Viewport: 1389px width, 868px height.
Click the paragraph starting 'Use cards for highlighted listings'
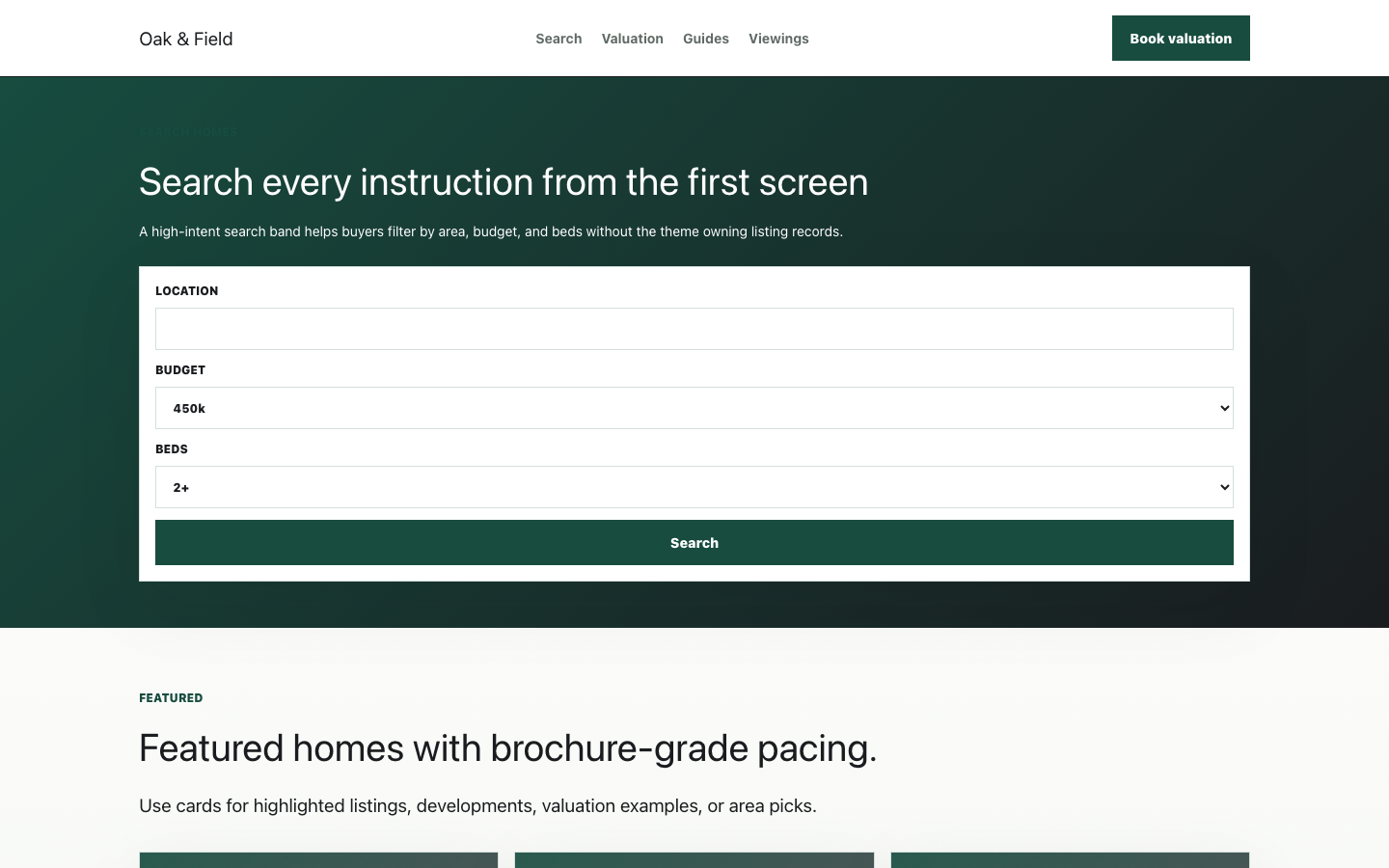477,806
